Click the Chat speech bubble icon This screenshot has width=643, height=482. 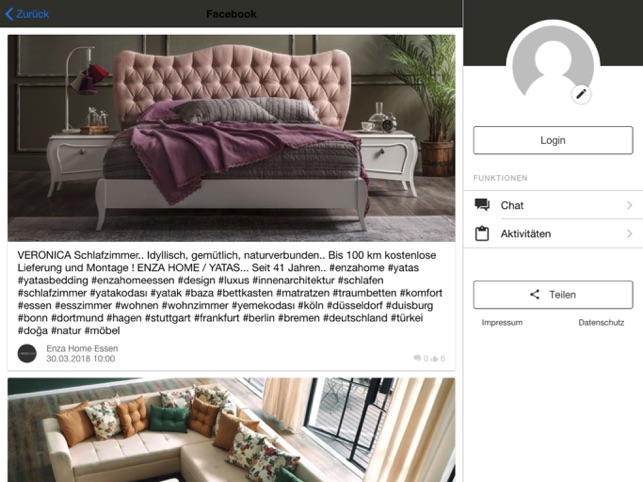[x=482, y=205]
